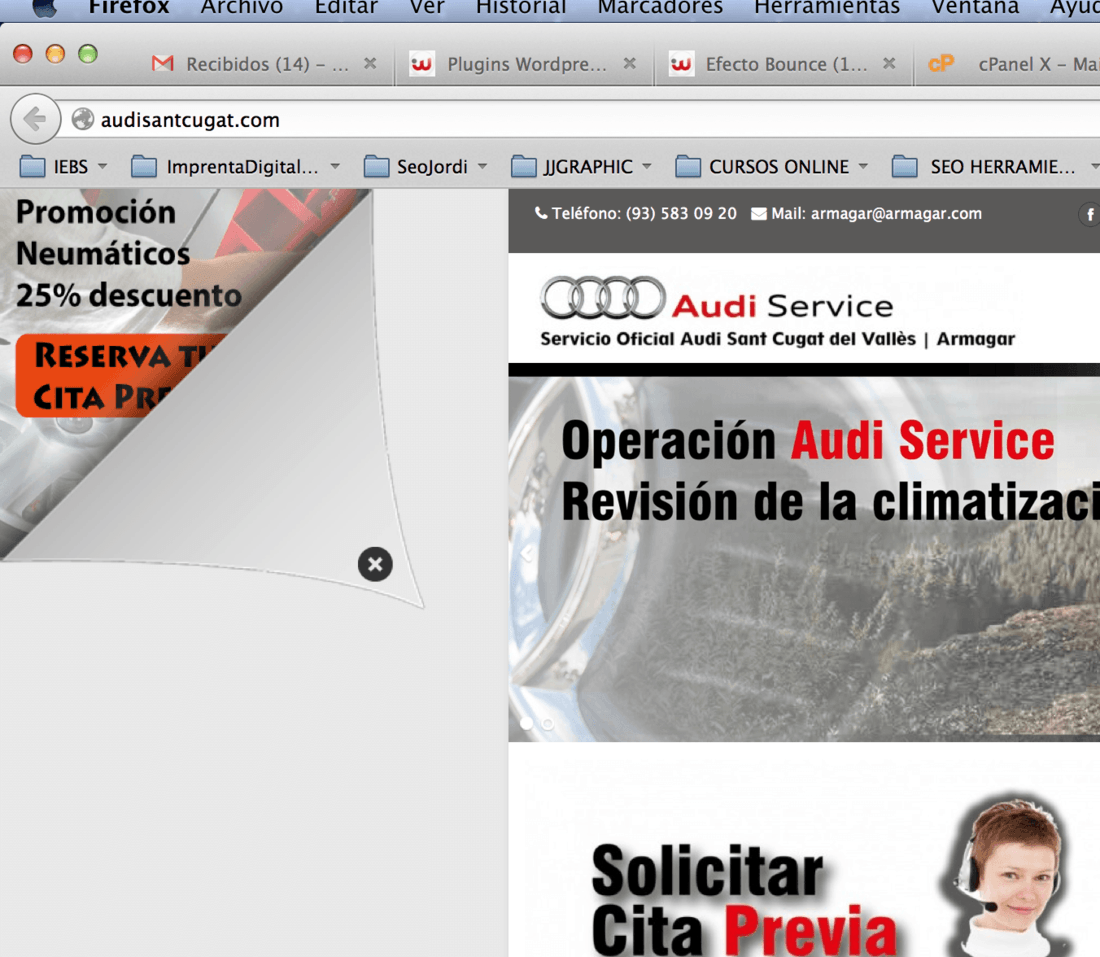Open the JJGRAPHIC bookmarks folder

(582, 167)
